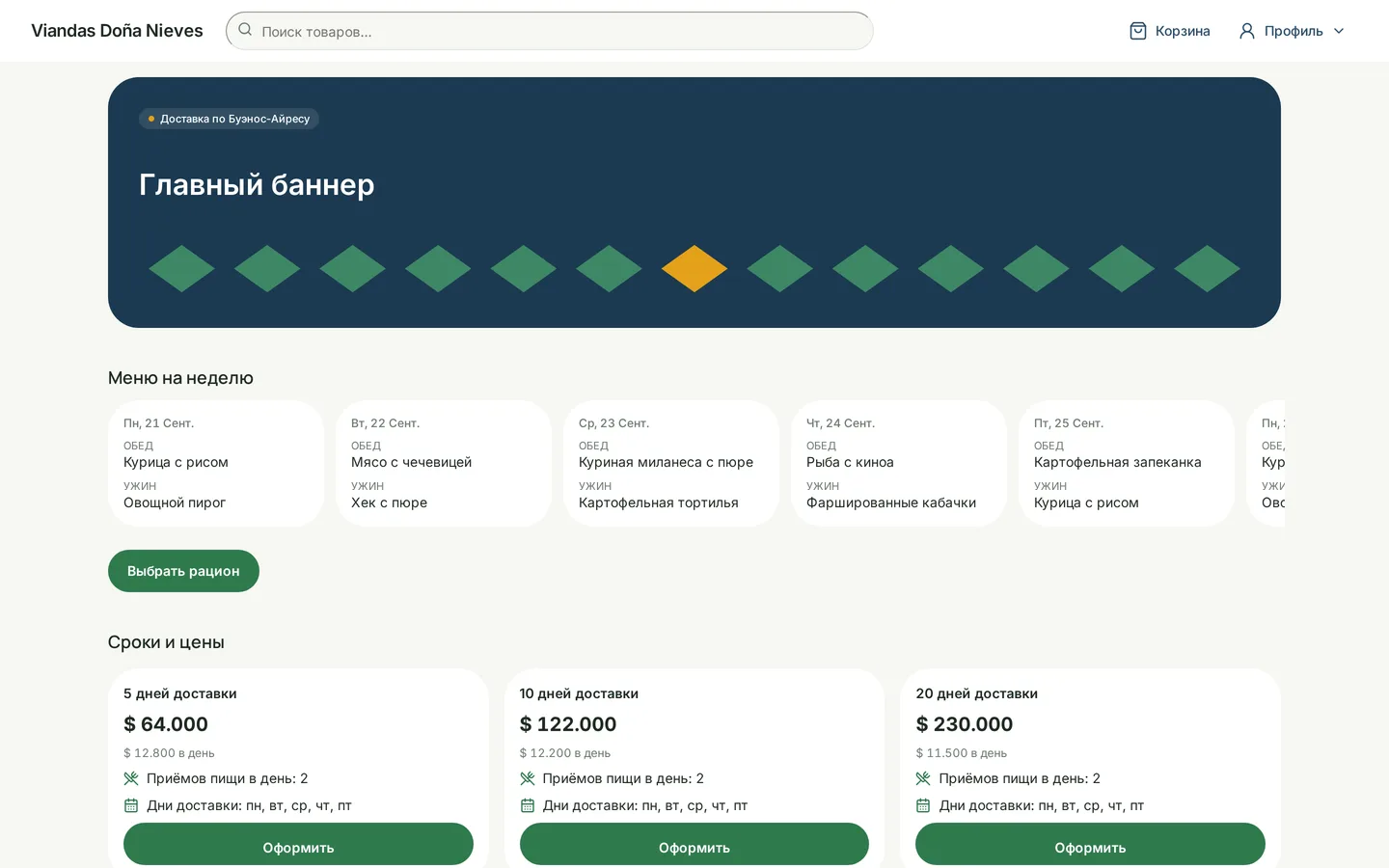Click Оформить for 5 дней доставки
This screenshot has width=1389, height=868.
pyautogui.click(x=298, y=845)
